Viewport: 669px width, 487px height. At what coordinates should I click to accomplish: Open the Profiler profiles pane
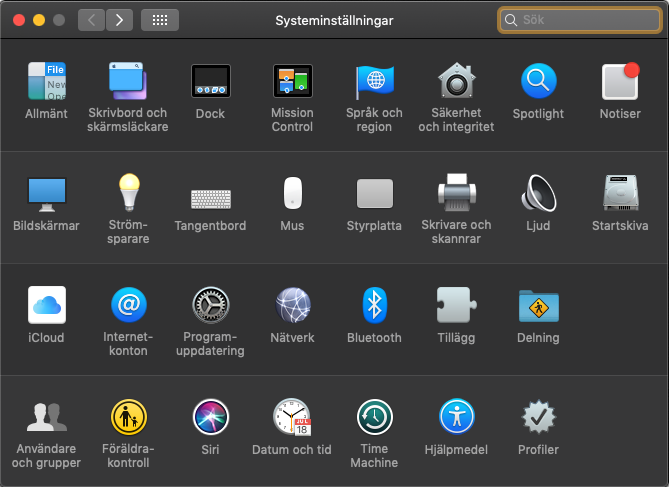[538, 417]
